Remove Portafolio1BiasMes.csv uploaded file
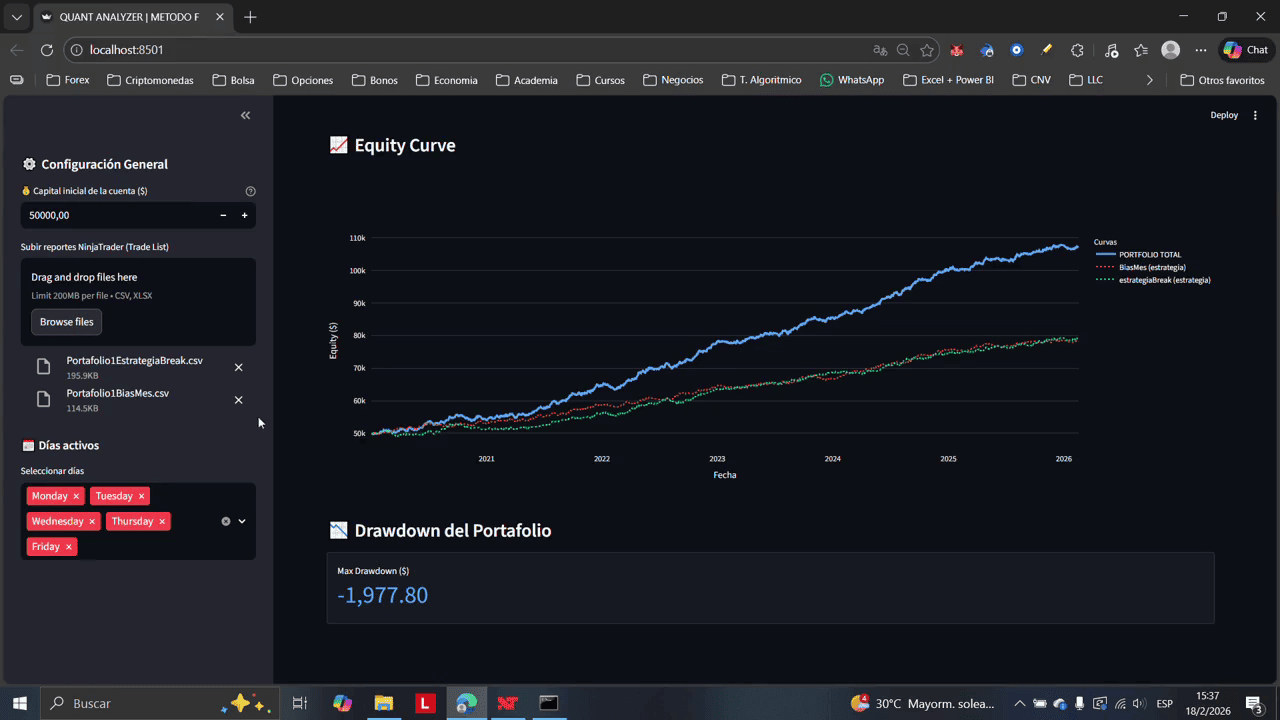Image resolution: width=1280 pixels, height=720 pixels. (x=238, y=400)
